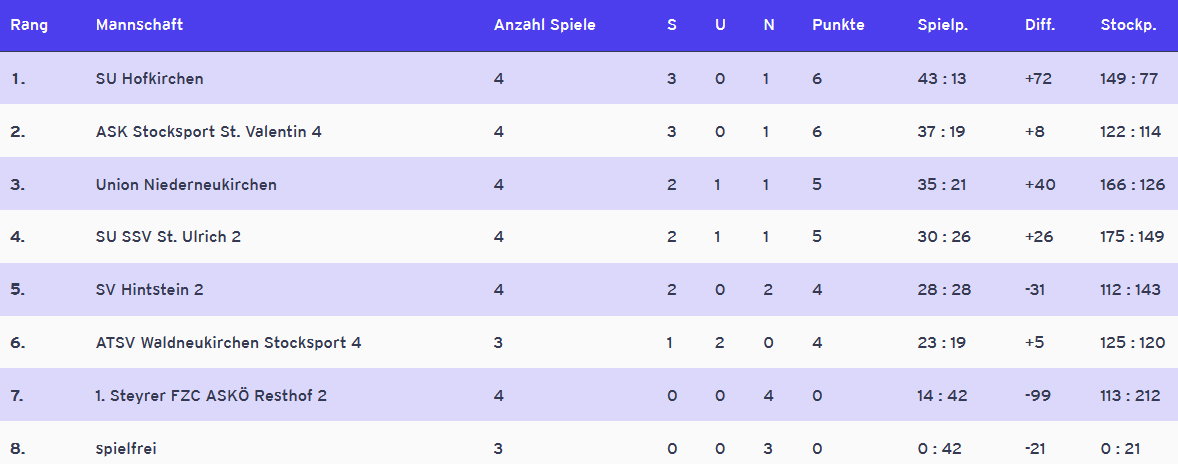This screenshot has width=1178, height=464.
Task: Open ASK Stocksport St. Valentin 4 team
Action: [x=208, y=131]
